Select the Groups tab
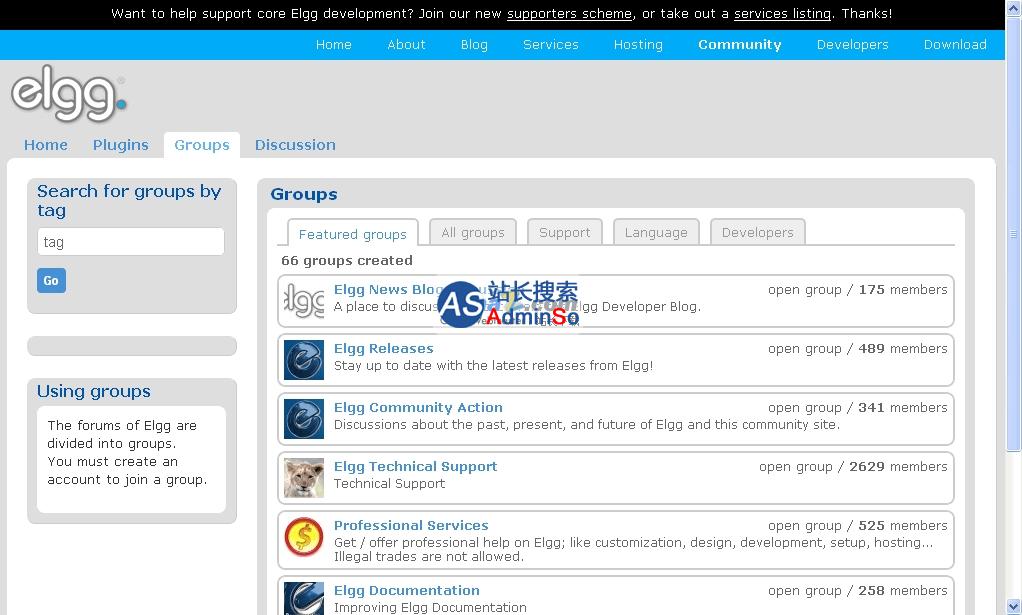 pyautogui.click(x=202, y=145)
